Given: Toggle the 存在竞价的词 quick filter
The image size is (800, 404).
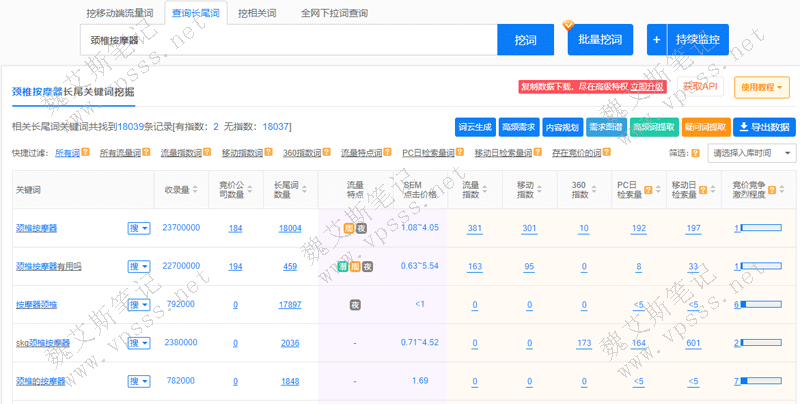Looking at the screenshot, I should pyautogui.click(x=576, y=153).
